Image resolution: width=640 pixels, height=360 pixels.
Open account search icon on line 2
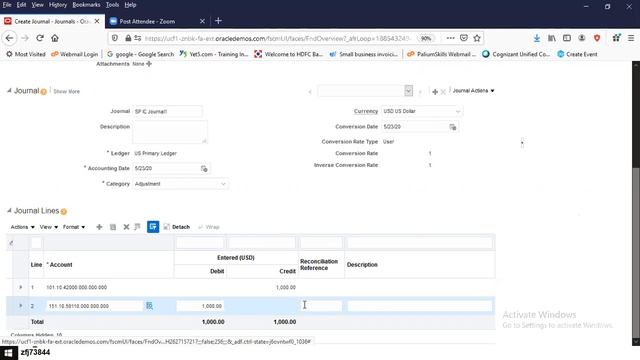(149, 306)
